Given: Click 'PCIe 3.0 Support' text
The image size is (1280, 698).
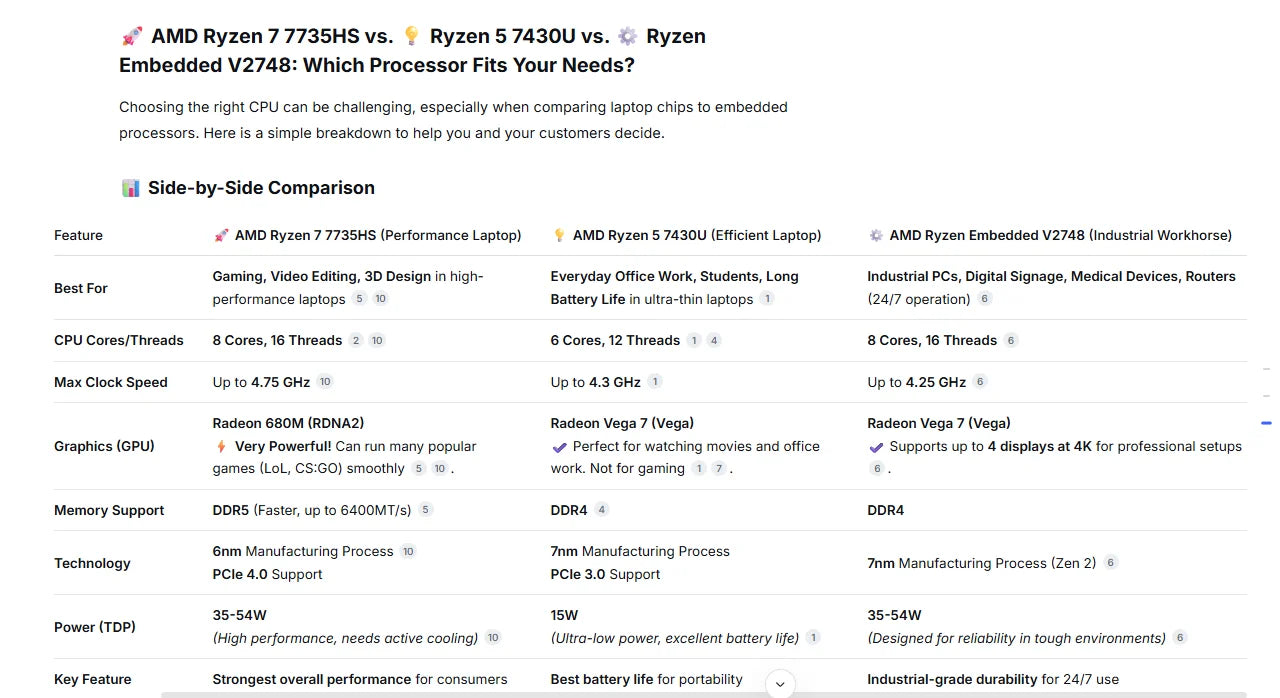Looking at the screenshot, I should pos(606,574).
